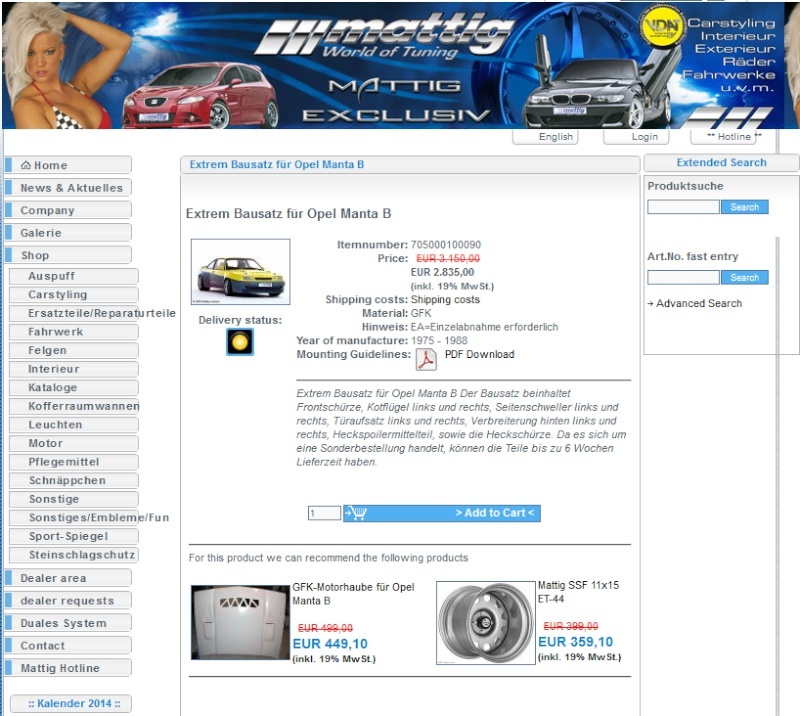
Task: Open the Contact menu item
Action: (x=68, y=645)
